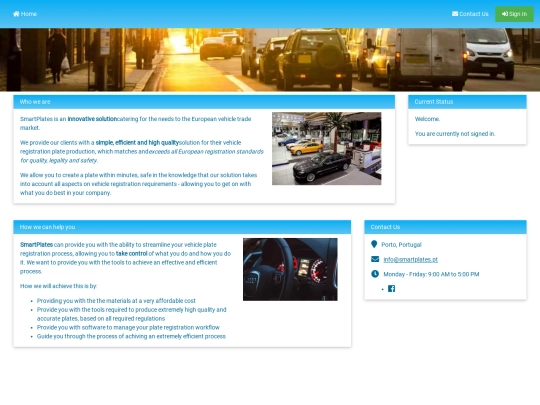Click 'Monday - Friday: 9:00 AM to 5:00 PM'
This screenshot has height=405, width=540.
tap(431, 274)
